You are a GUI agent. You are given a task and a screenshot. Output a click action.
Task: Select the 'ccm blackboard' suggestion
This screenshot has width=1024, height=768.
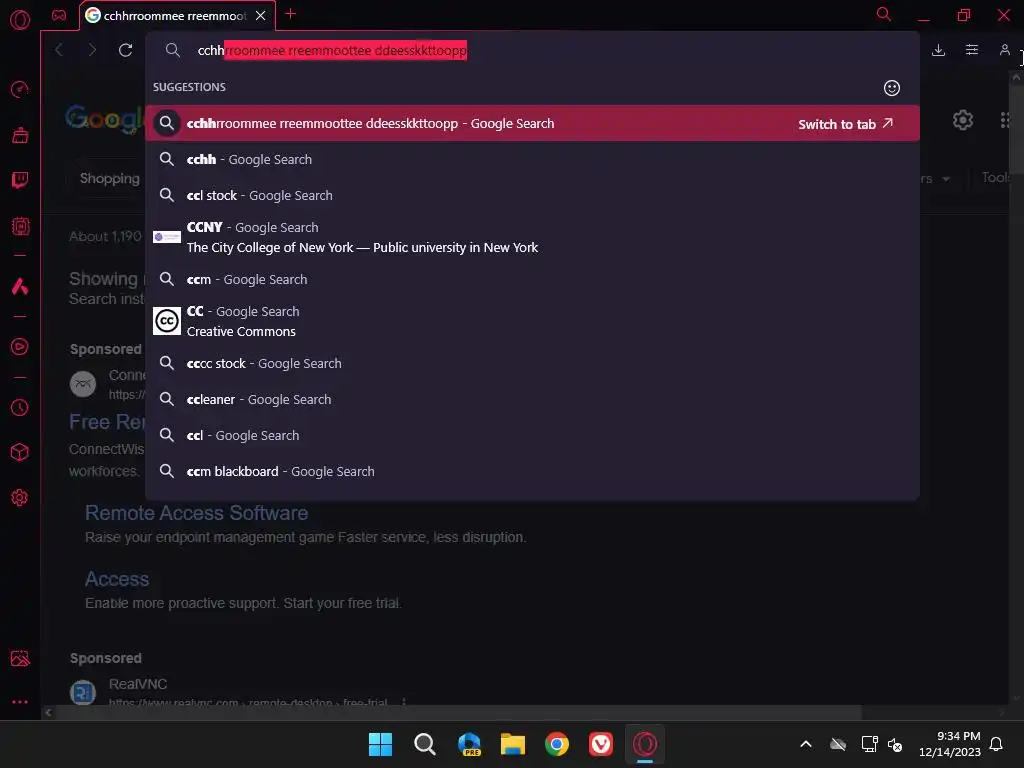(x=532, y=471)
